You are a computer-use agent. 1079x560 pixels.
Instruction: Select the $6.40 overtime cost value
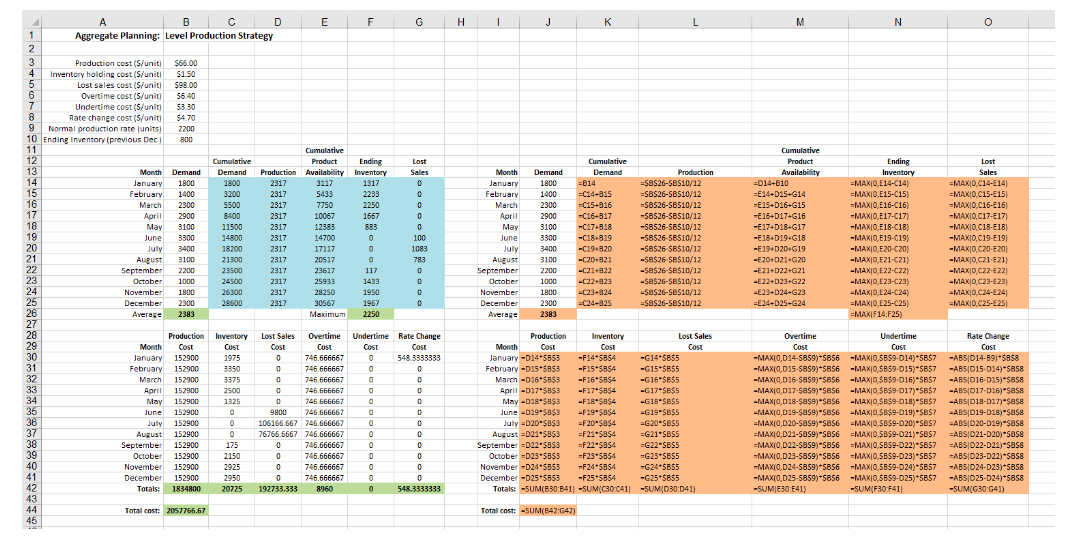186,96
